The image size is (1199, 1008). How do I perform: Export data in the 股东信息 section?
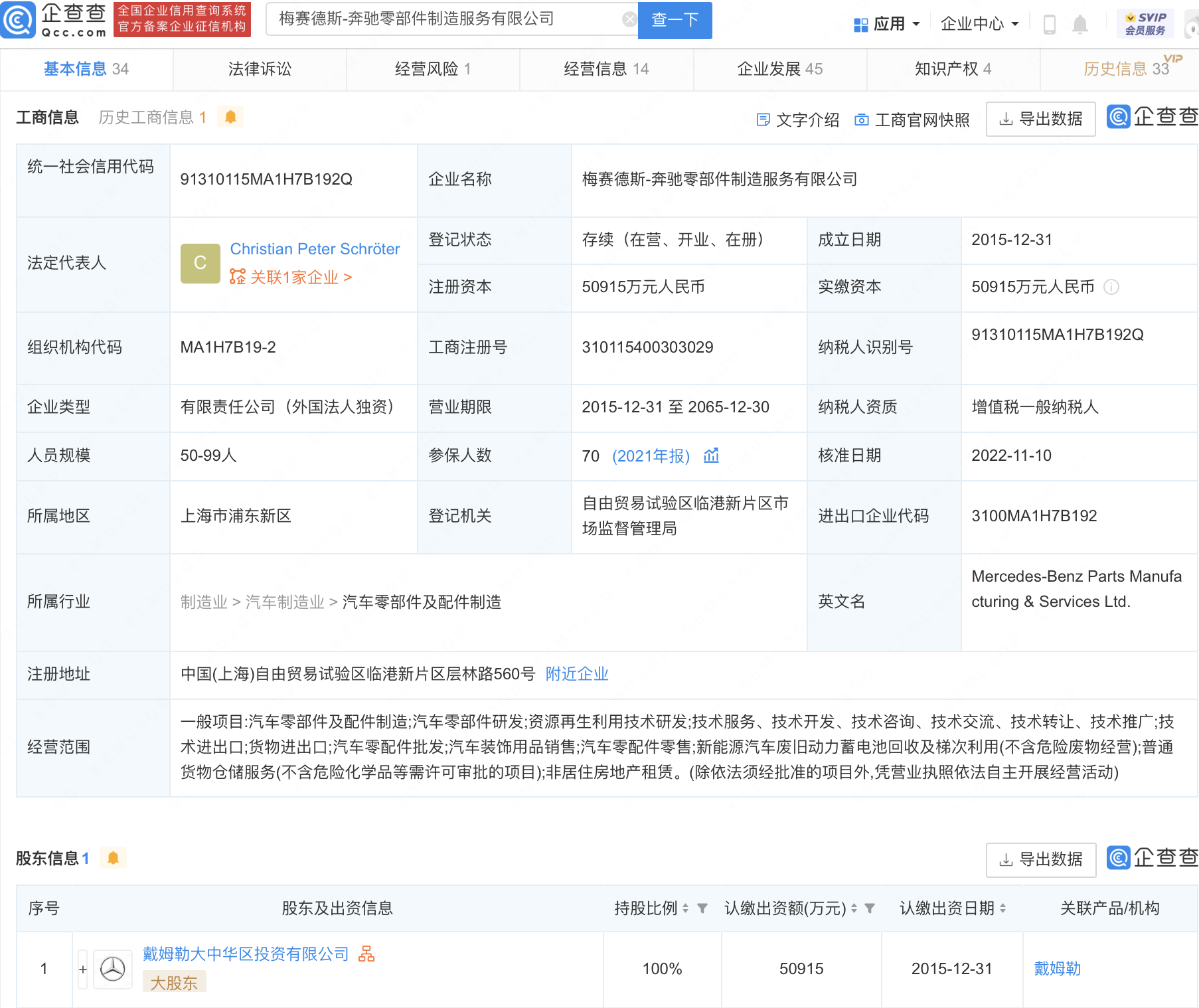click(x=1040, y=859)
